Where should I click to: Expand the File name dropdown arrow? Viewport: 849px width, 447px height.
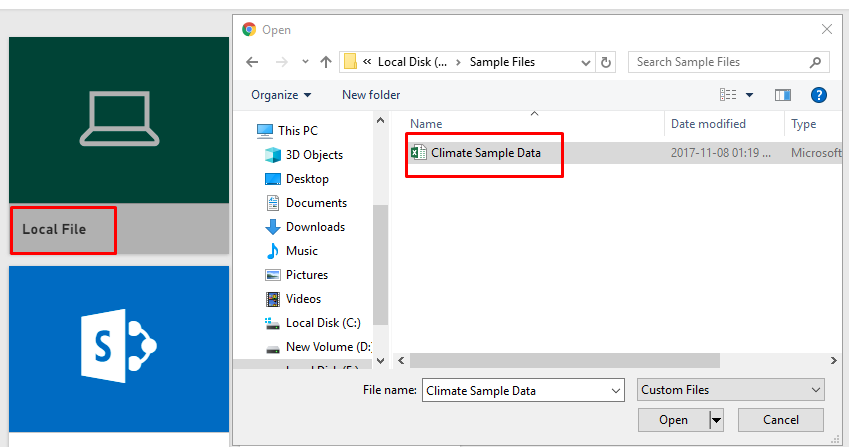pos(616,391)
